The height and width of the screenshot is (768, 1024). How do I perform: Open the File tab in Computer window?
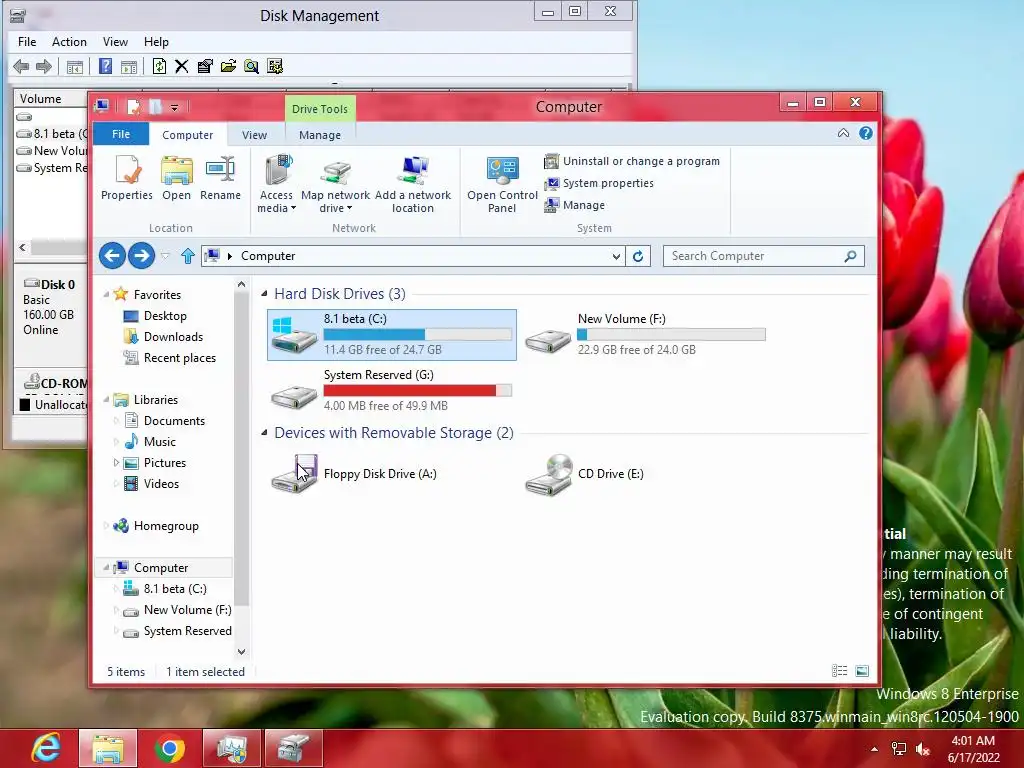tap(121, 134)
